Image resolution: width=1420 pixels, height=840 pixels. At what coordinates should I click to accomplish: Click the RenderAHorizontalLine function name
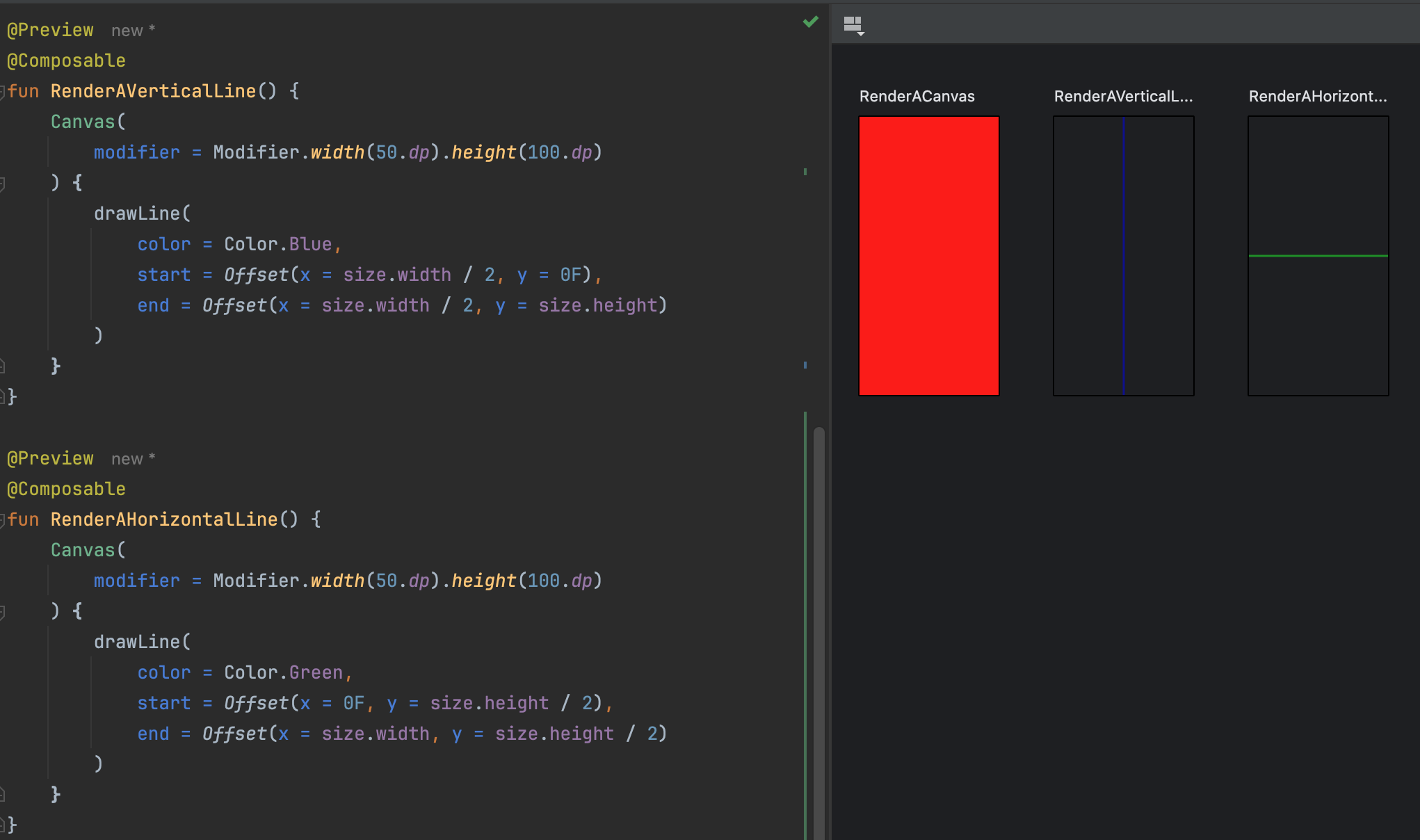point(164,519)
